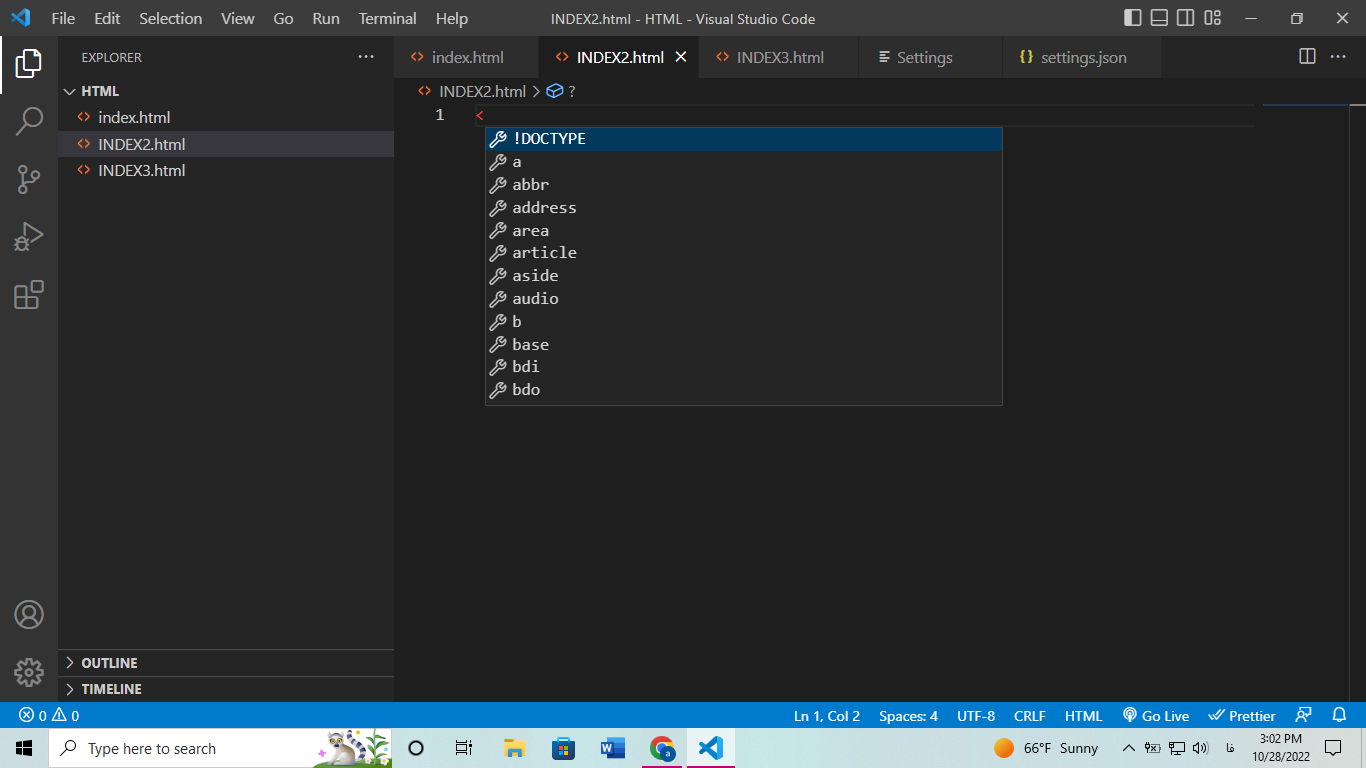
Task: Open Run and Debug view
Action: pyautogui.click(x=28, y=237)
